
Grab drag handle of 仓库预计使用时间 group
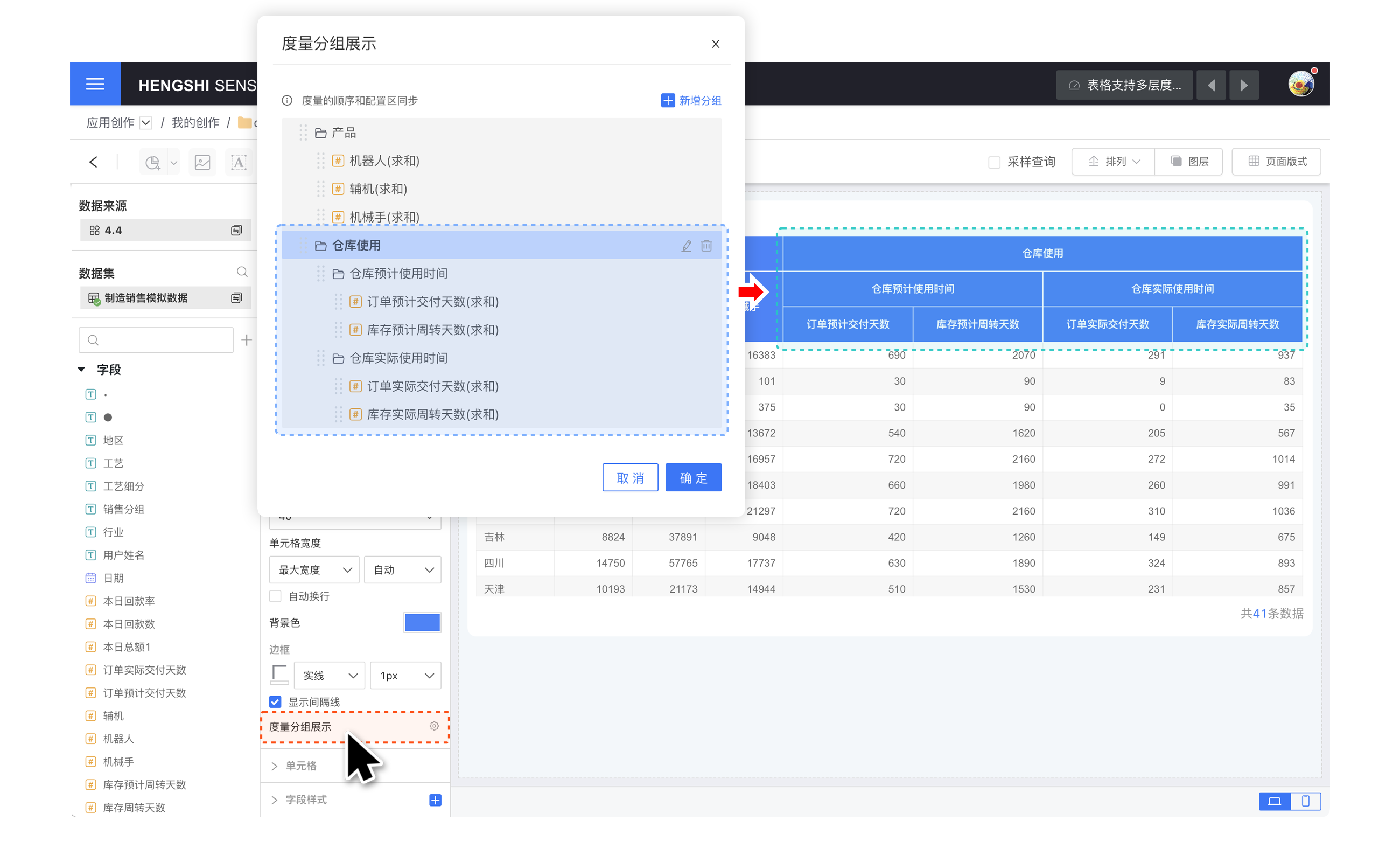click(x=321, y=274)
